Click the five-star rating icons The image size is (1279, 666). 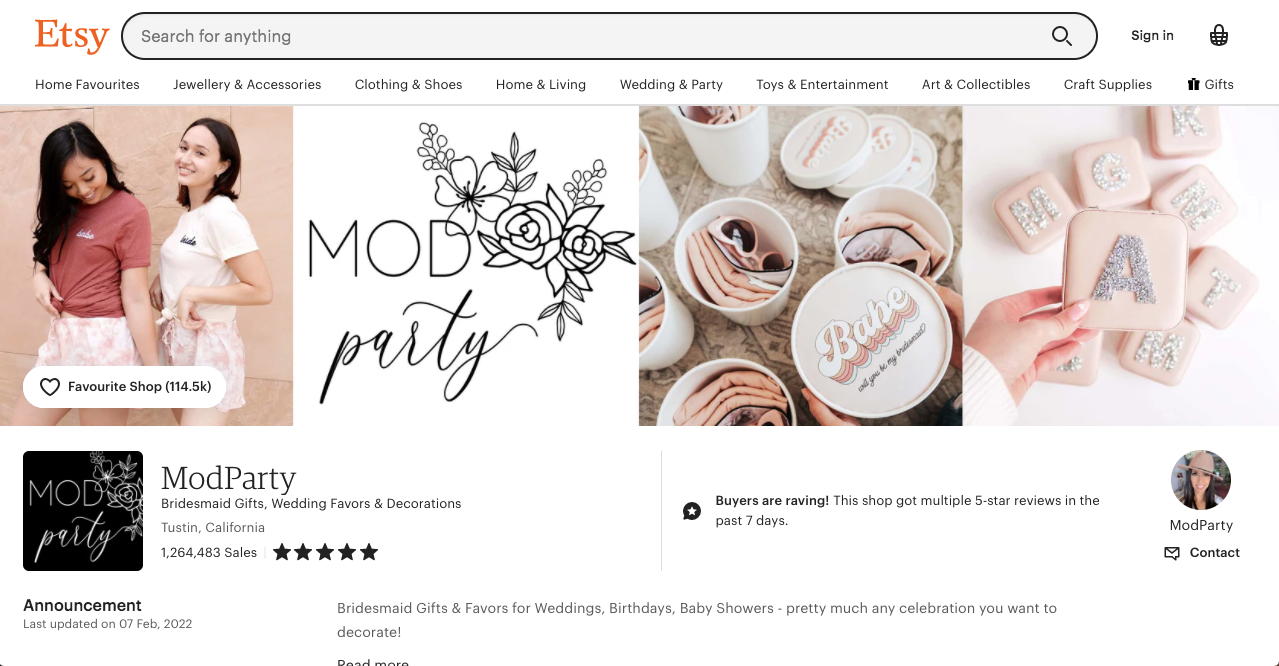pyautogui.click(x=326, y=552)
